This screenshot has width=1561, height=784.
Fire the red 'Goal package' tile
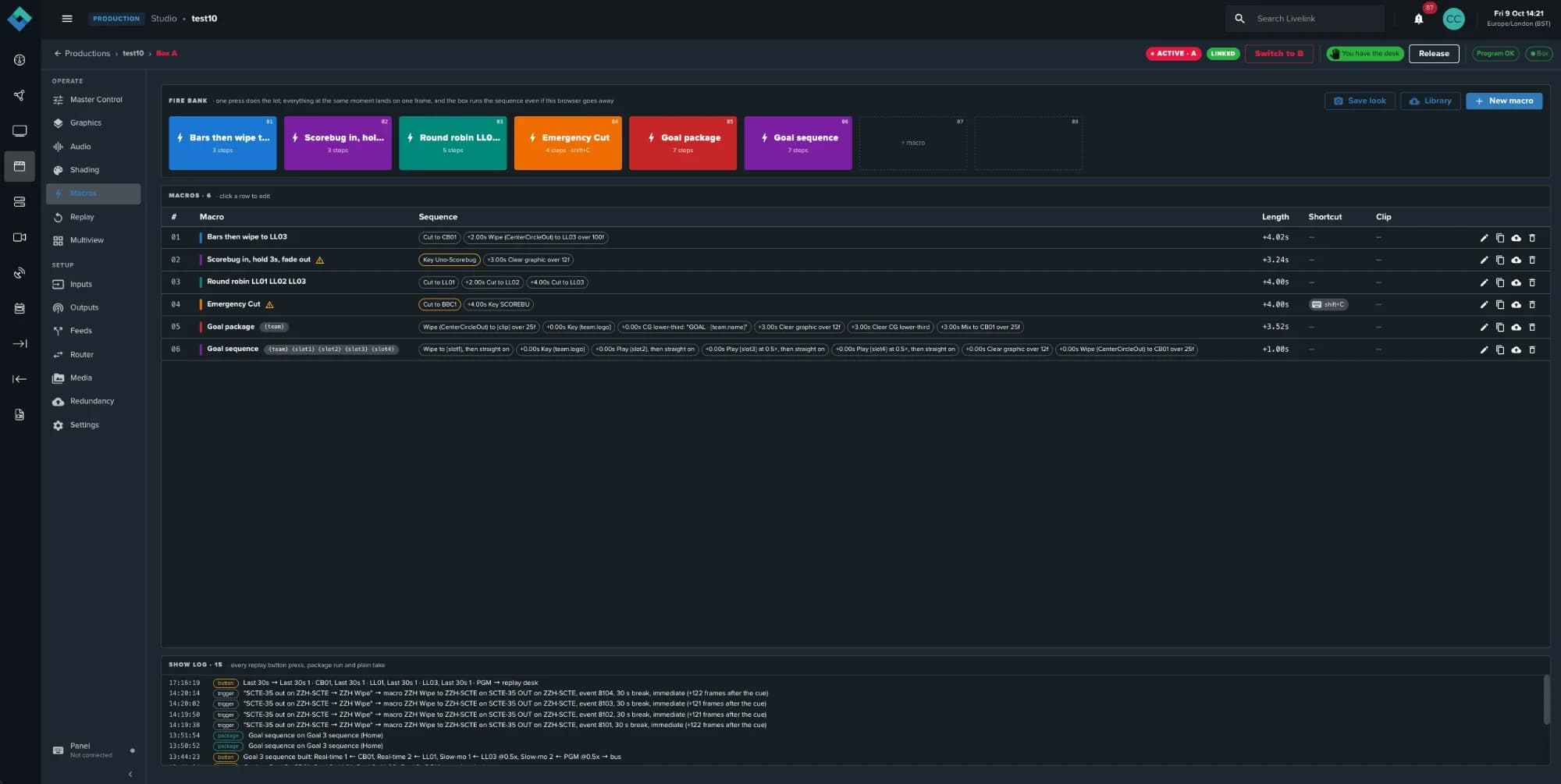683,143
